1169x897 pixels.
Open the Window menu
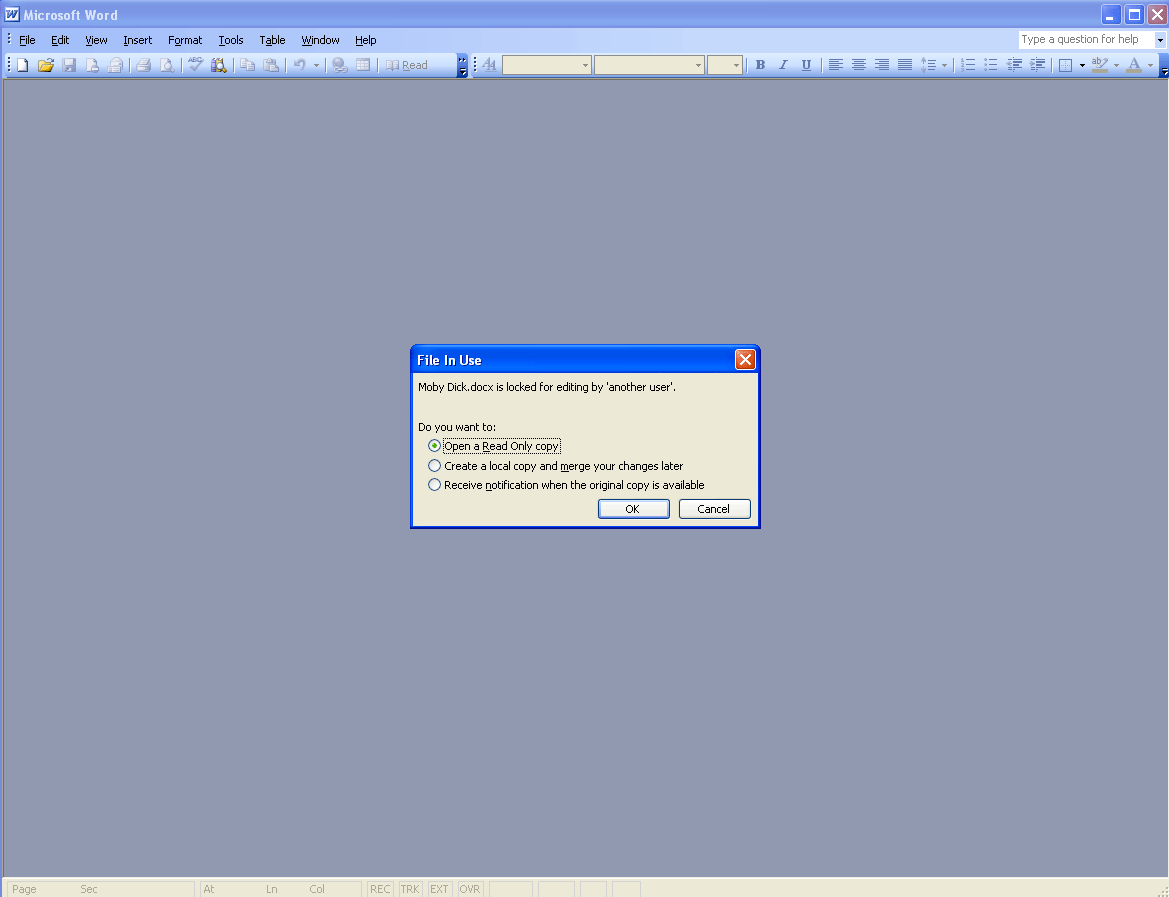(321, 40)
